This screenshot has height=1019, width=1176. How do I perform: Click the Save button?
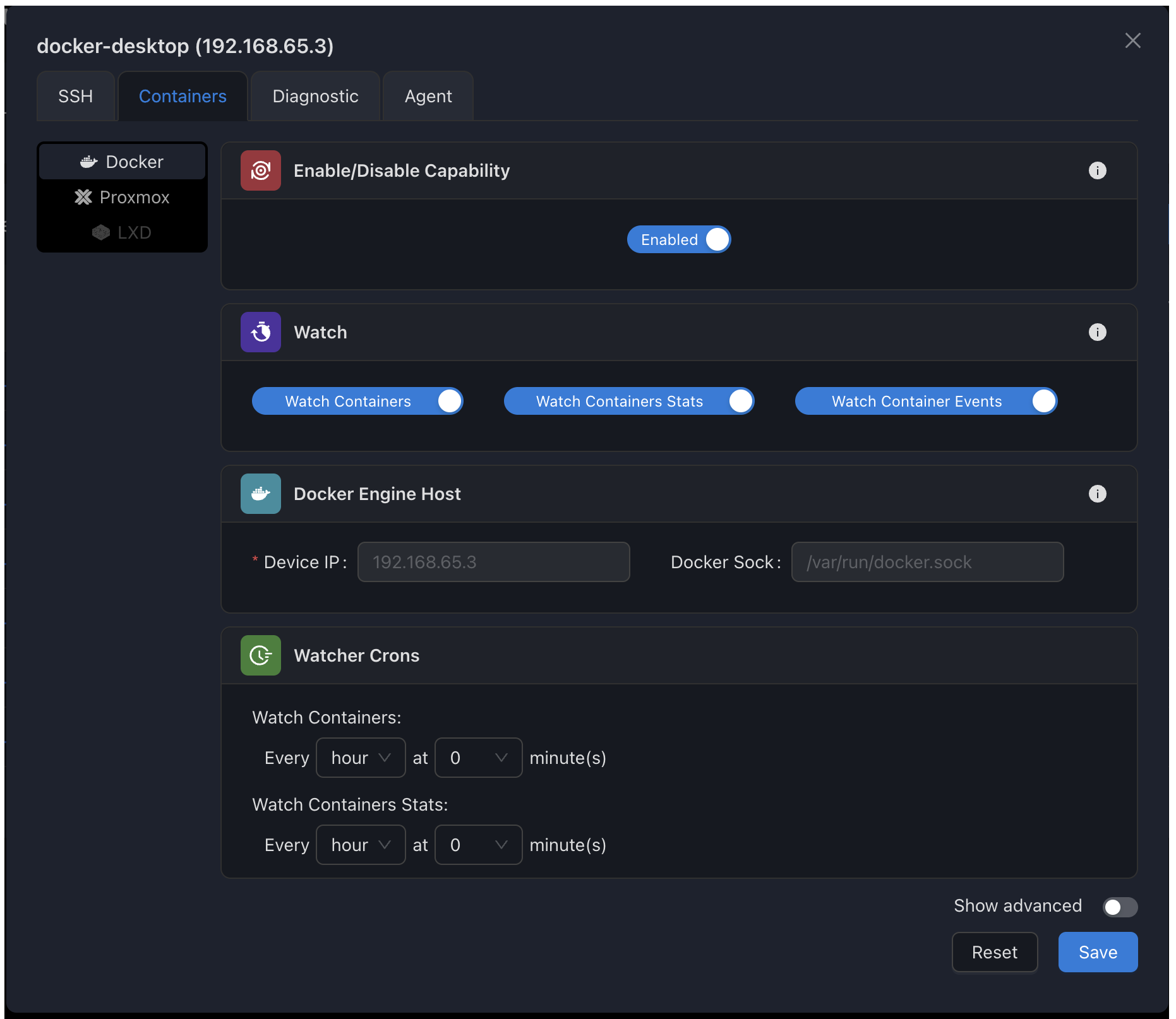[1097, 952]
